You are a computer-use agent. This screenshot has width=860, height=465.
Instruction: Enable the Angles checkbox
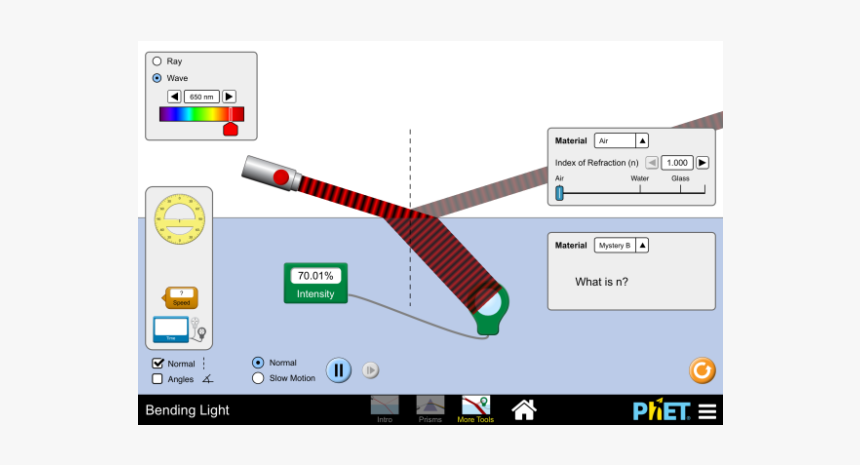157,379
